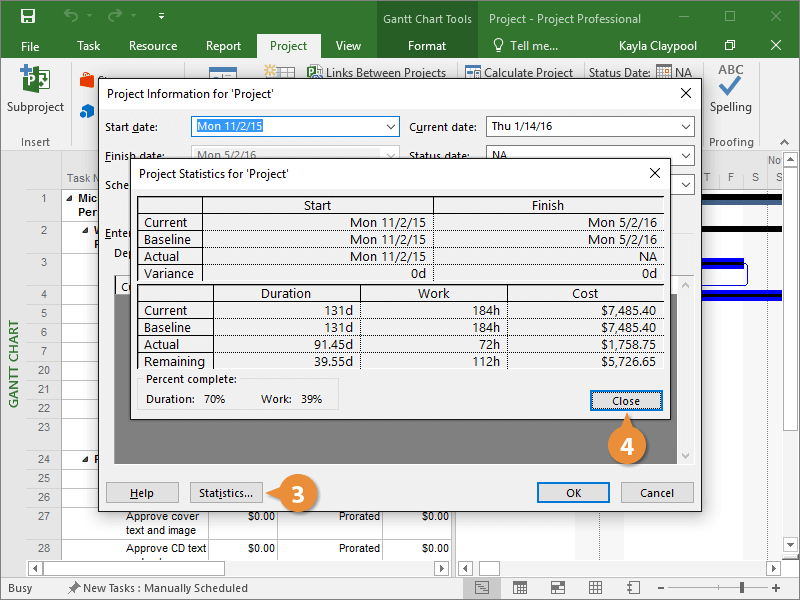Select the Resource Sheet view icon
800x600 pixels.
pos(596,588)
